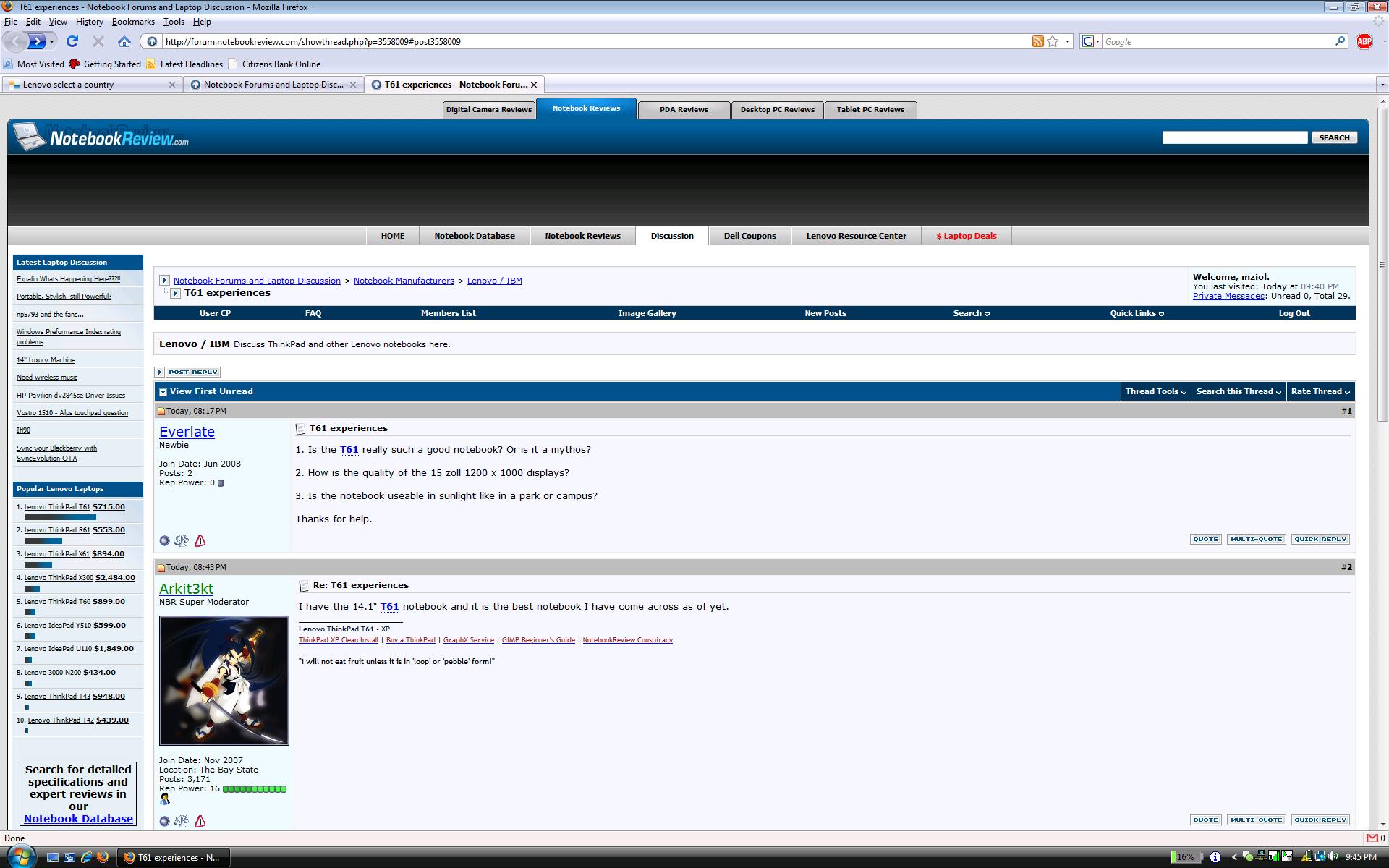Image resolution: width=1389 pixels, height=868 pixels.
Task: Click the volume speaker tray icon
Action: click(1333, 856)
